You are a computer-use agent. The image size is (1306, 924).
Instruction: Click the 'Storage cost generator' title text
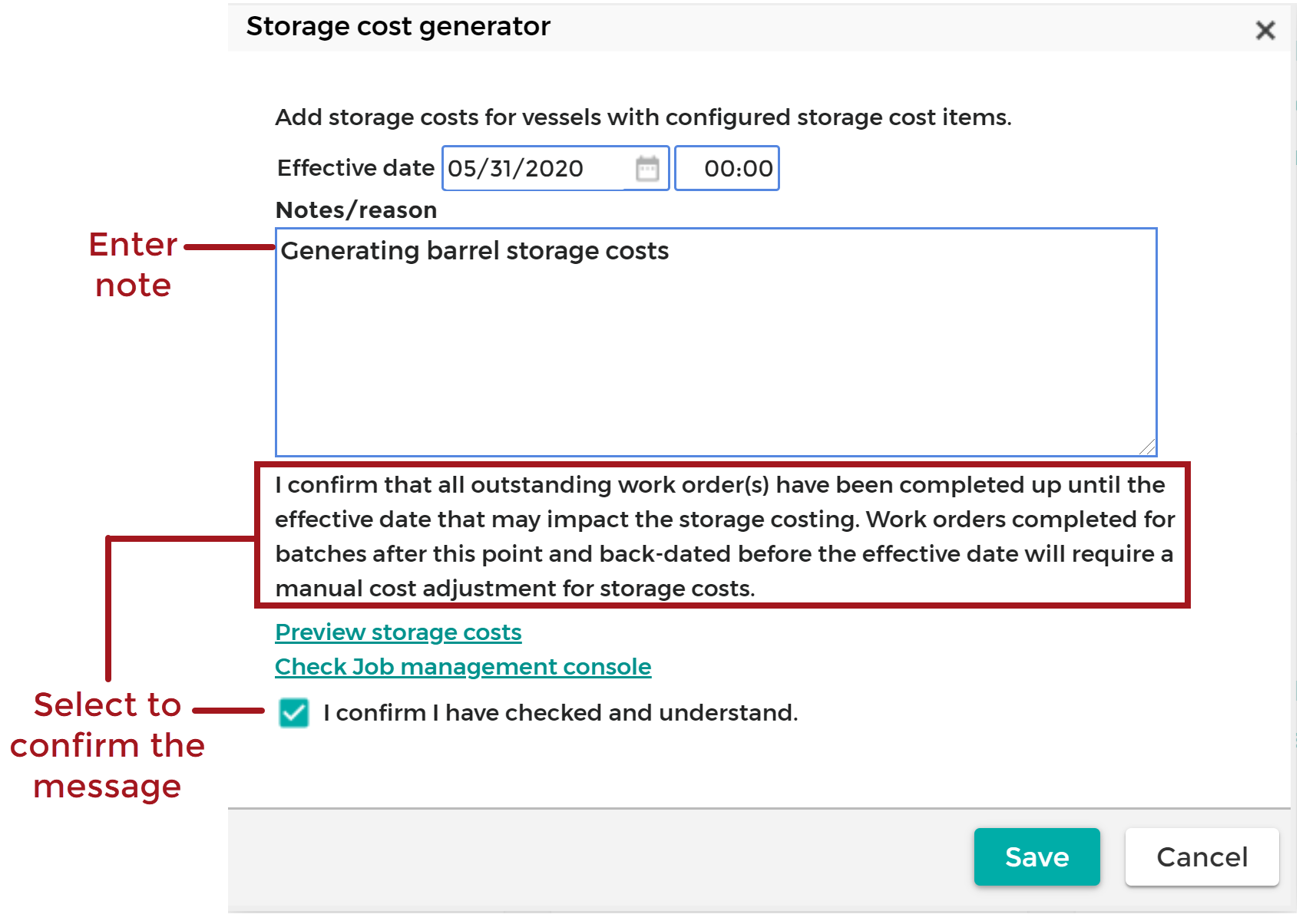[x=398, y=27]
